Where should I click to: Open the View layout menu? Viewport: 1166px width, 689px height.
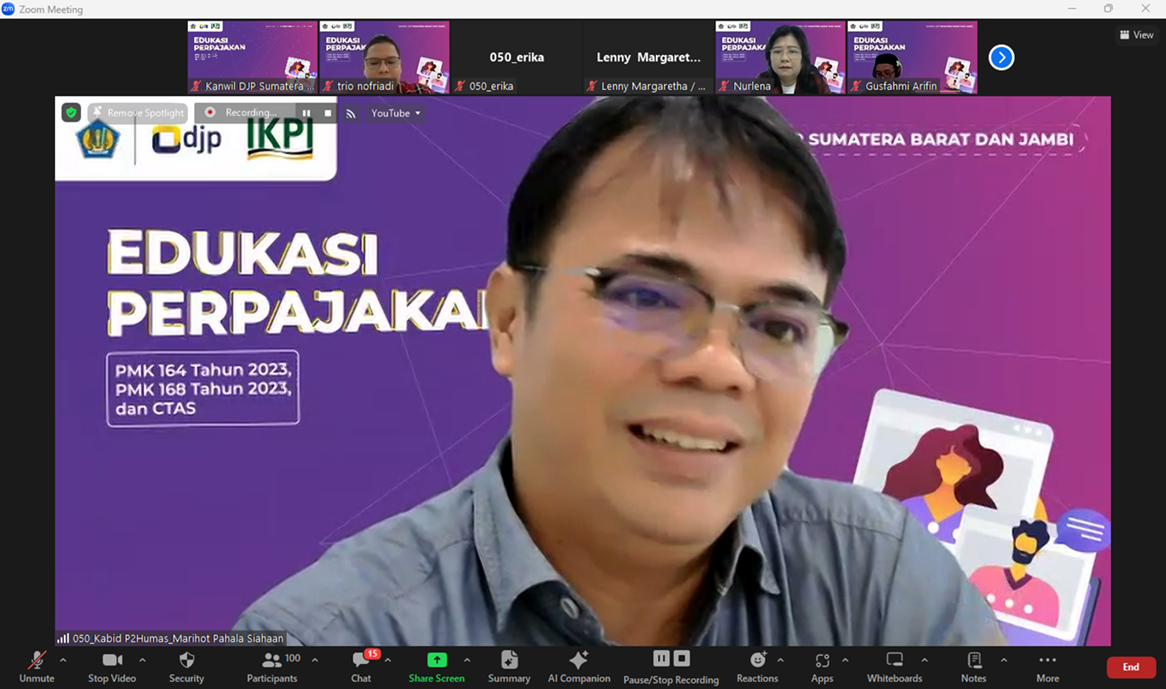(1137, 35)
